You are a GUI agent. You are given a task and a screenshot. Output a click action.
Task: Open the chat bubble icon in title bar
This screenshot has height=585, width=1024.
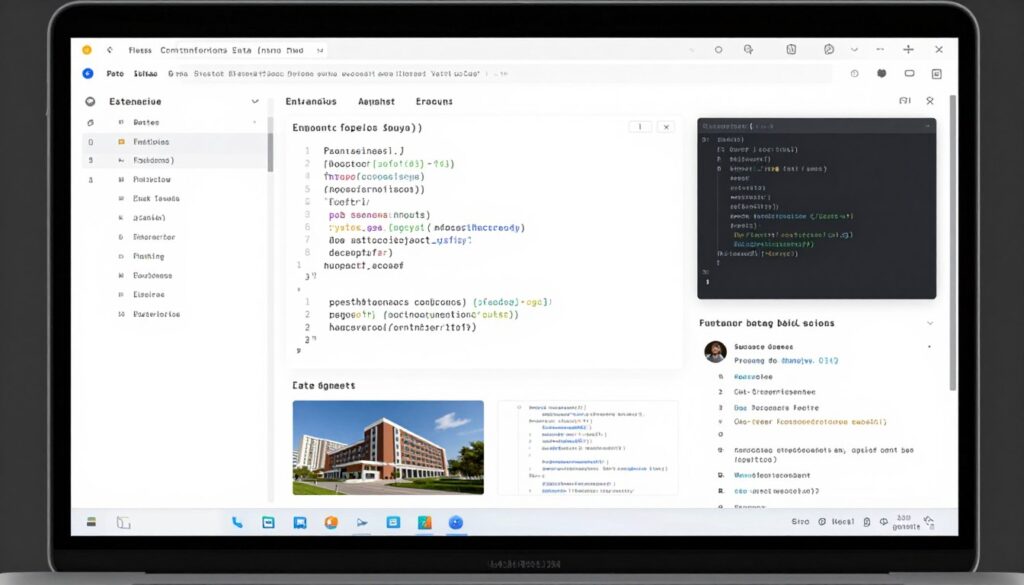point(828,49)
